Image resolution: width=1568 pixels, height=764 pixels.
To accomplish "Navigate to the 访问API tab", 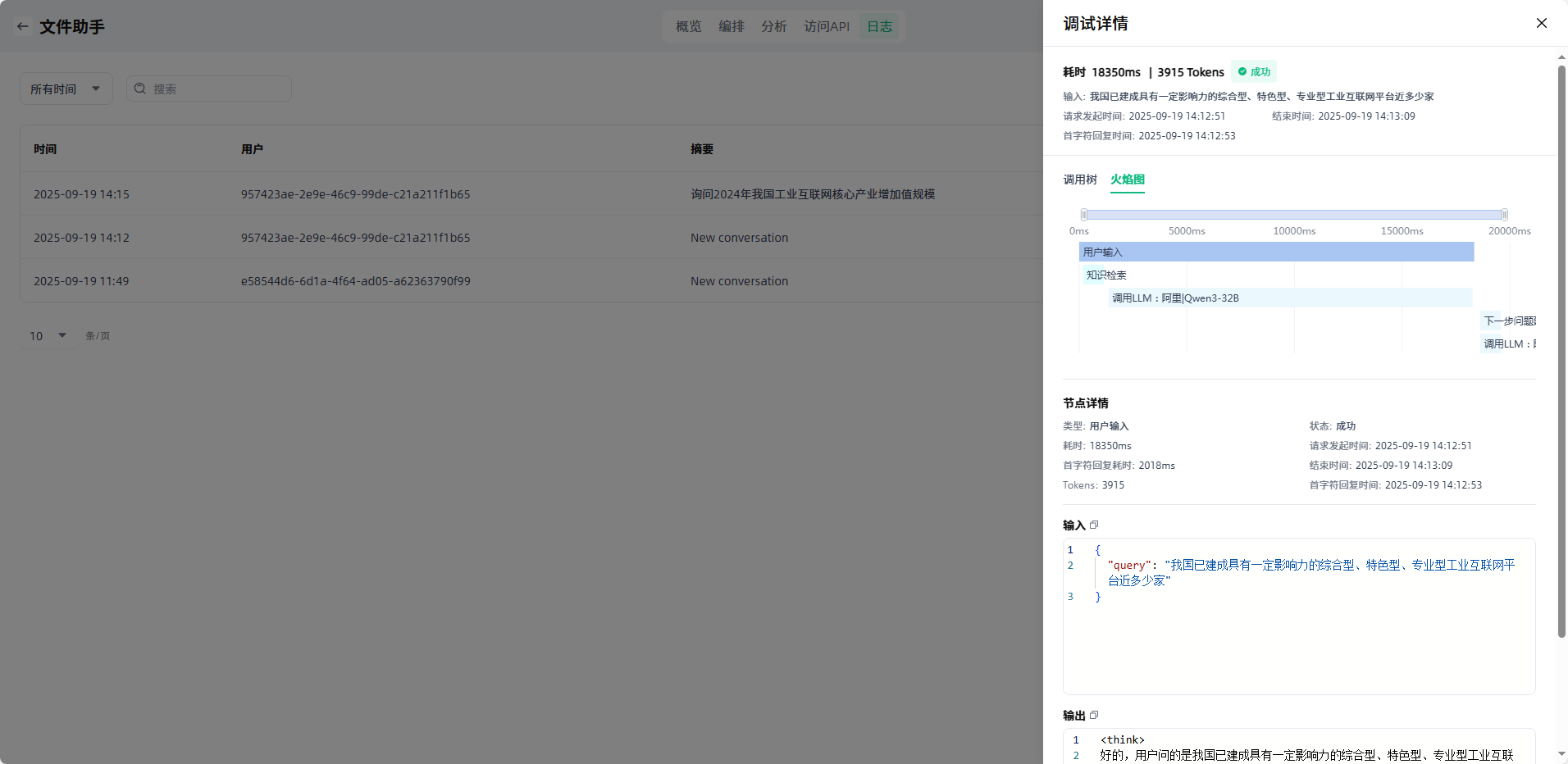I will pyautogui.click(x=826, y=26).
